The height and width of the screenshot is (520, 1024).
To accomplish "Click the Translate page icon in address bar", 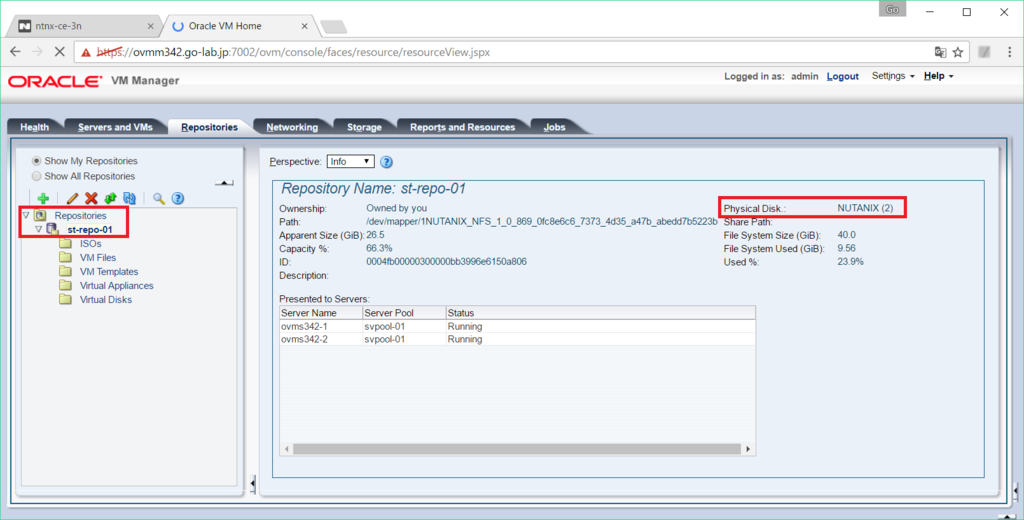I will 940,52.
